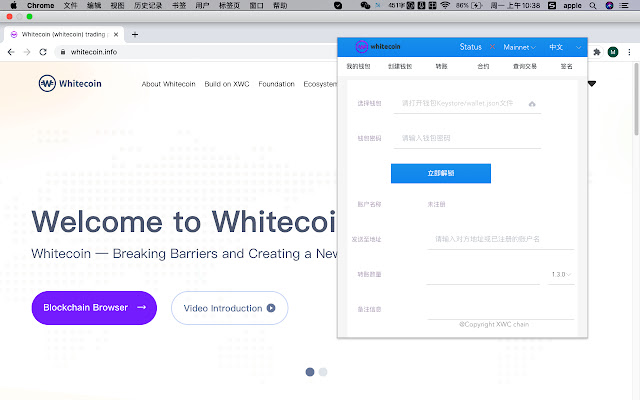Screen dimensions: 640x400
Task: Click the Video Introduction button
Action: [x=229, y=308]
